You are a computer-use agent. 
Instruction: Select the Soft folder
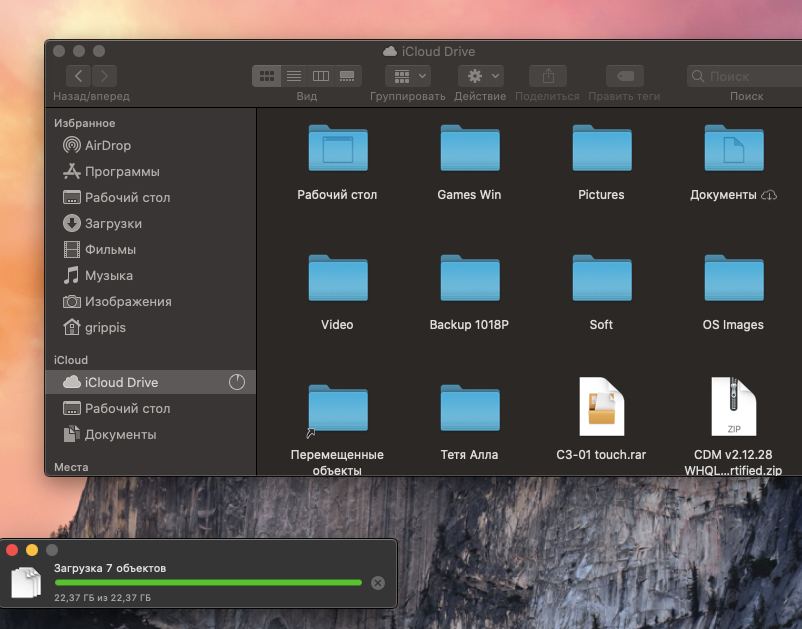pyautogui.click(x=602, y=278)
